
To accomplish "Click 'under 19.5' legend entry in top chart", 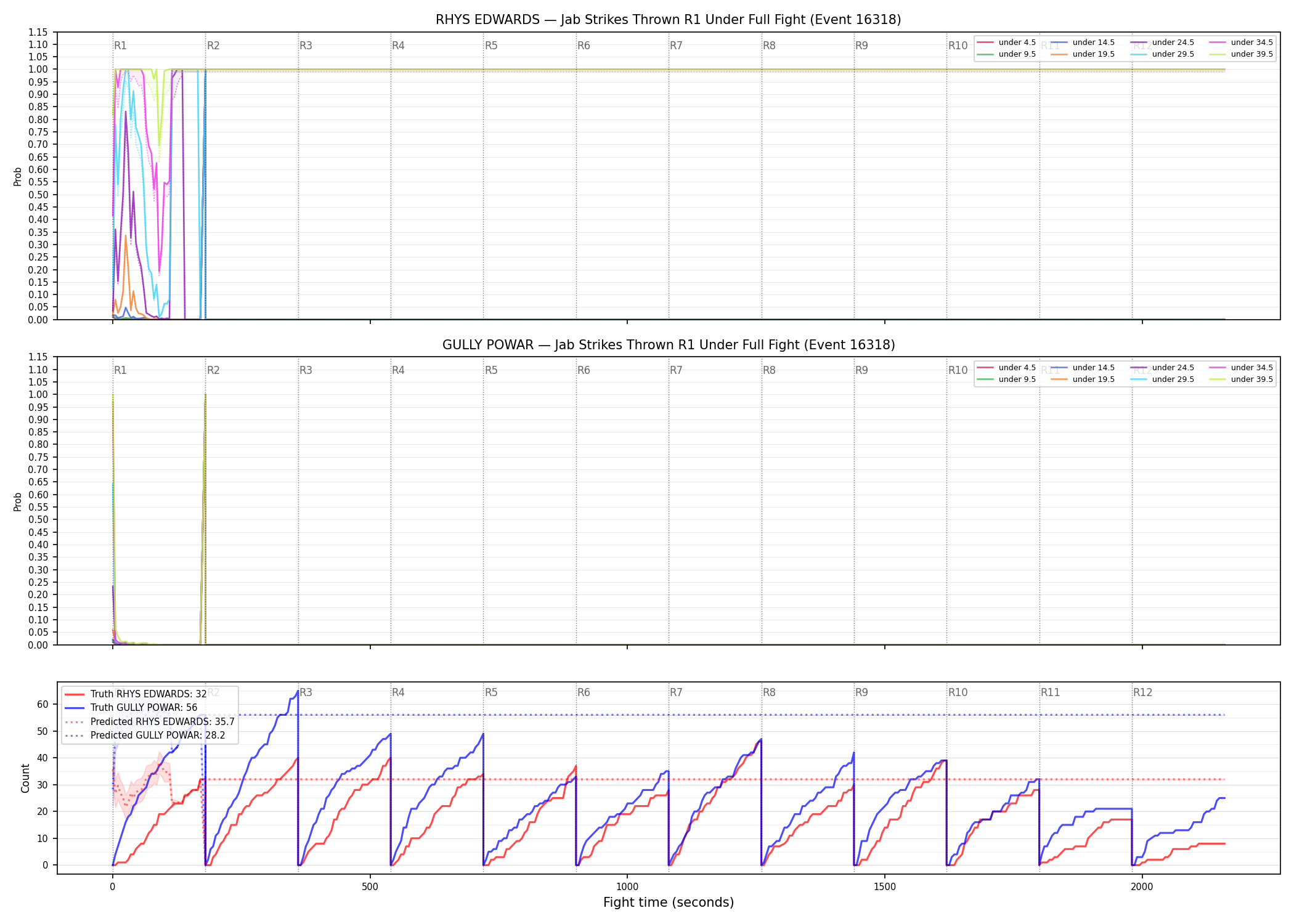I will 1083,54.
